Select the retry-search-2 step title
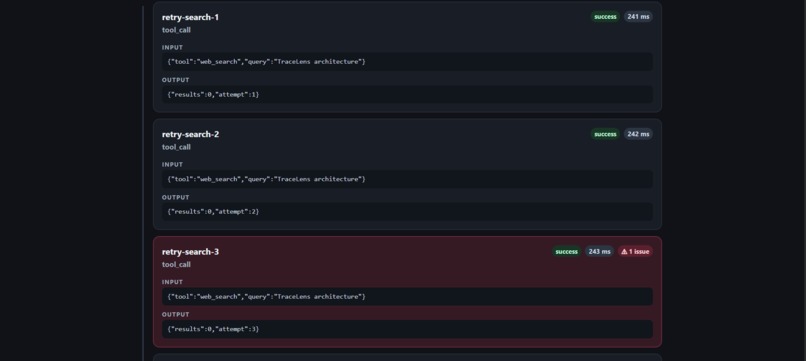806x361 pixels. [190, 134]
